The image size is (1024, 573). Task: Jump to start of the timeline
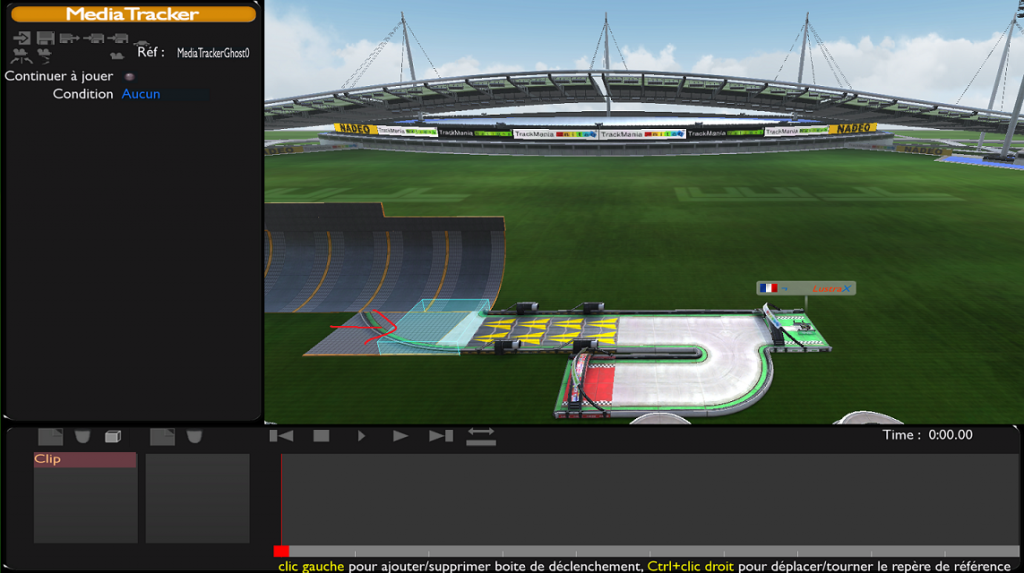[281, 436]
